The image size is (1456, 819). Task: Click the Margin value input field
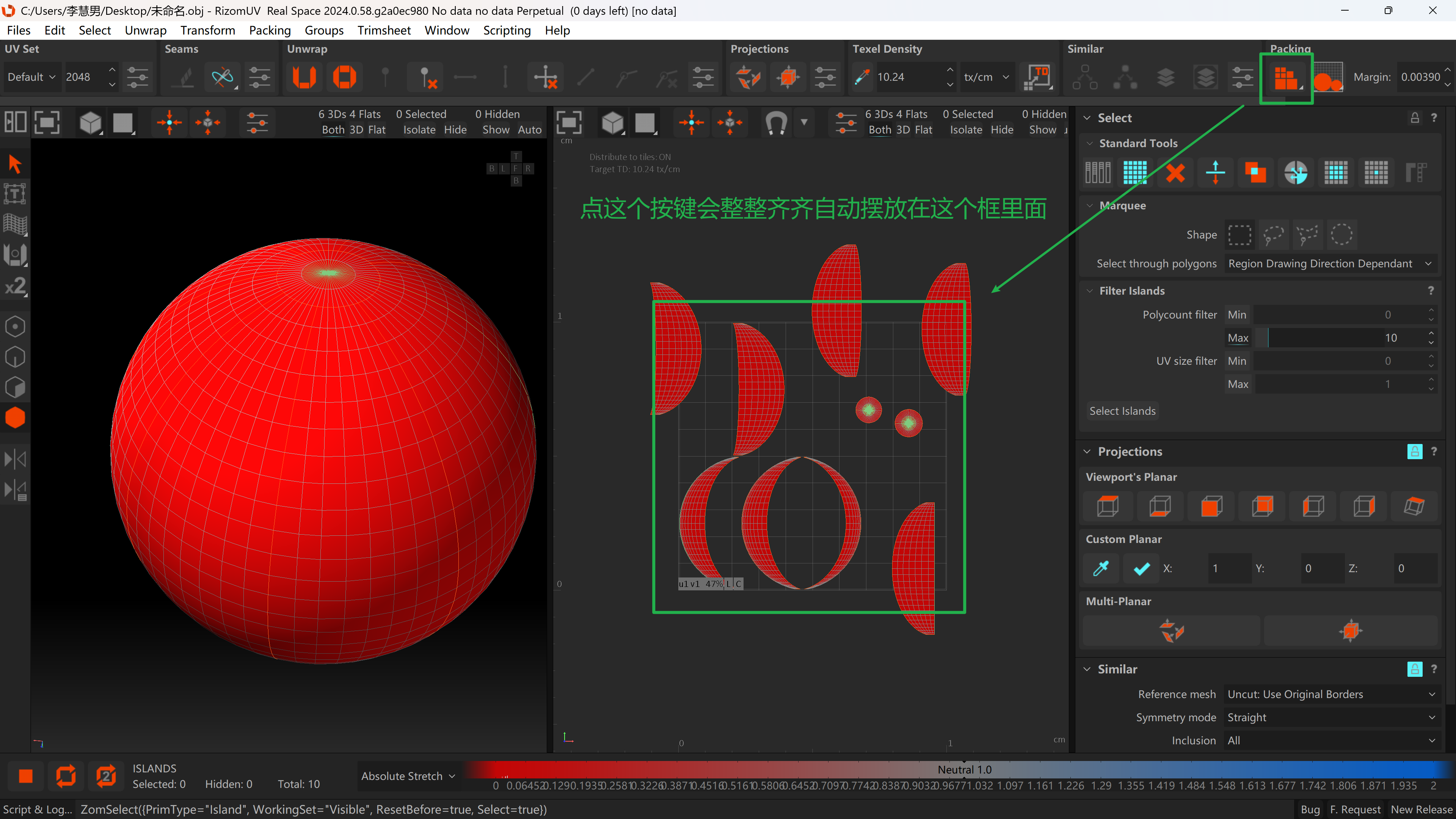coord(1420,77)
